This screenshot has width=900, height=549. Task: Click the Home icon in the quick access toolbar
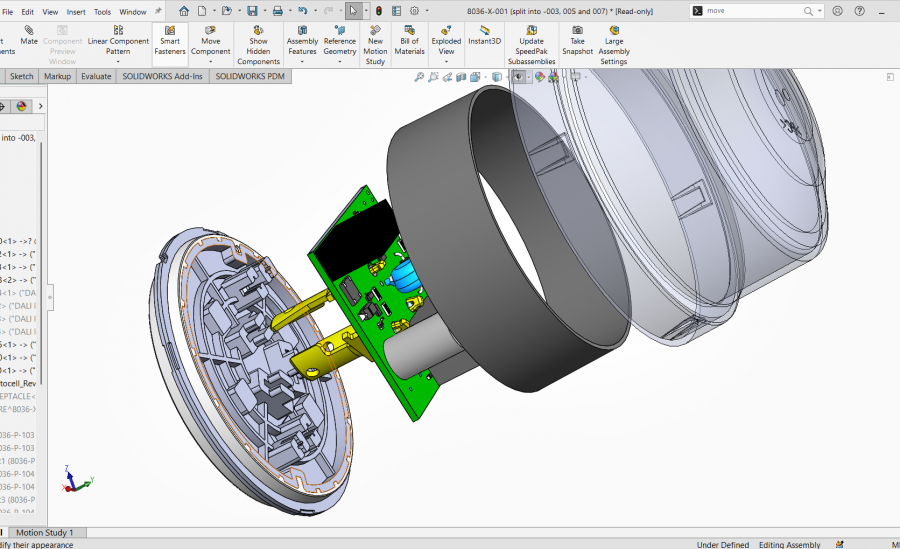(184, 11)
